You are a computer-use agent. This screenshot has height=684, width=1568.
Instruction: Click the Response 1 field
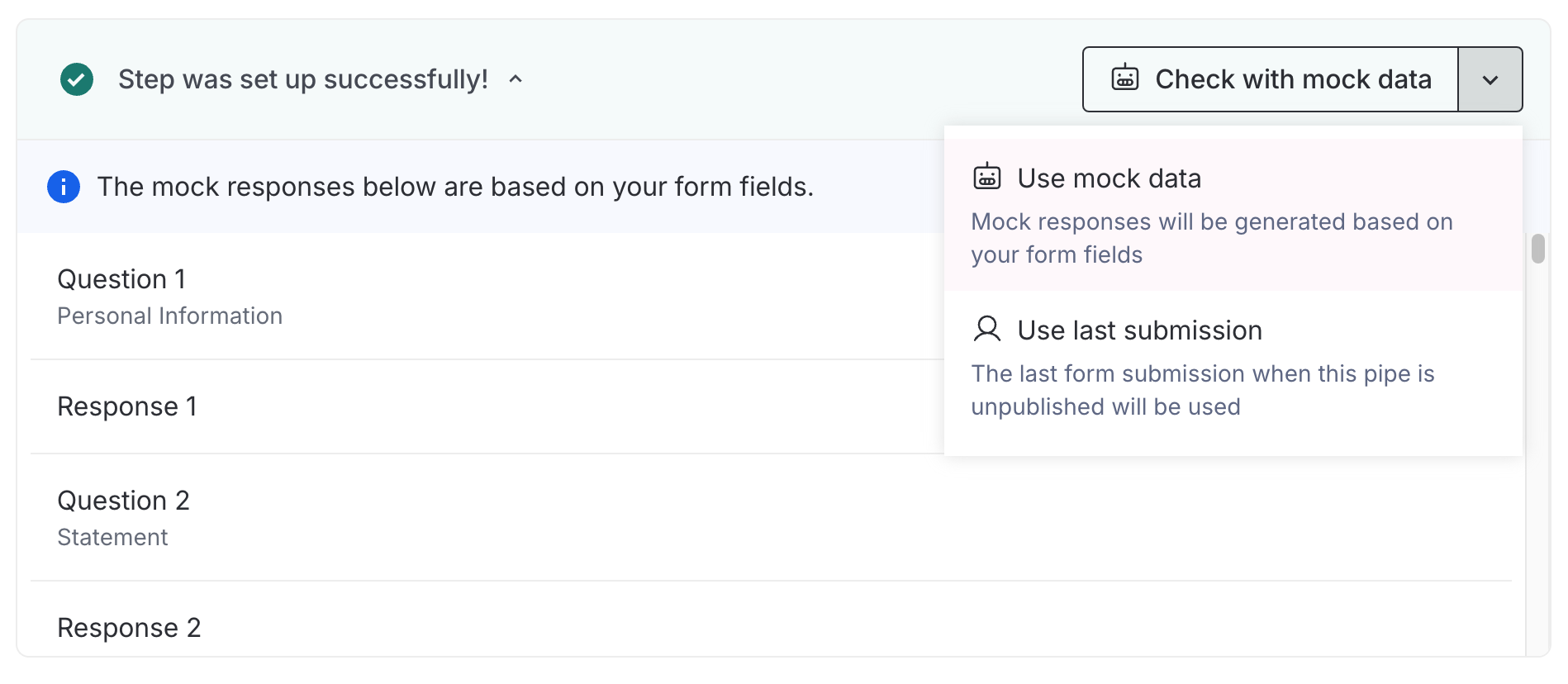pyautogui.click(x=127, y=406)
